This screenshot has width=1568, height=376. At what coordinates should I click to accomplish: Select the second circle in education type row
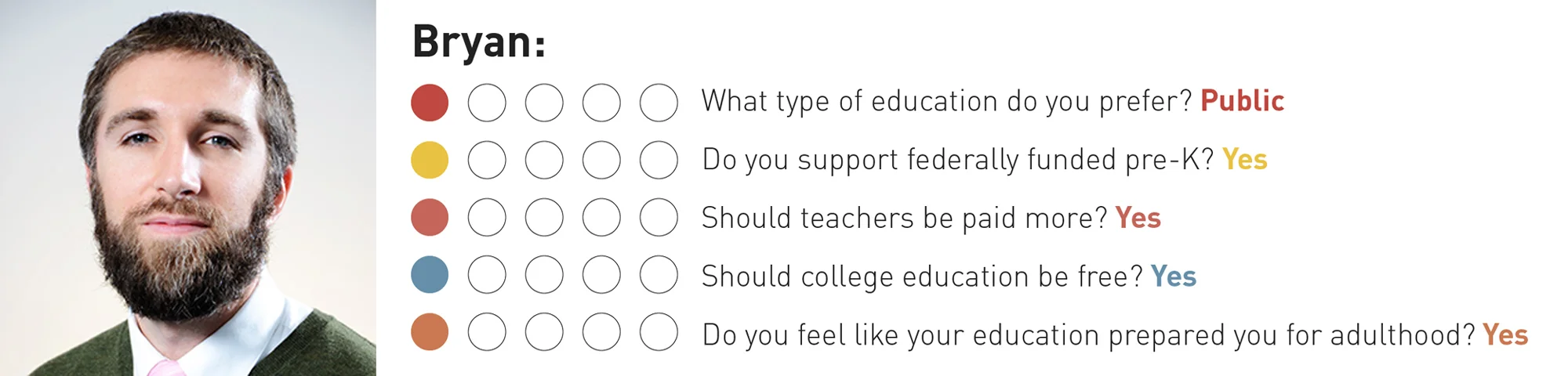pos(487,103)
